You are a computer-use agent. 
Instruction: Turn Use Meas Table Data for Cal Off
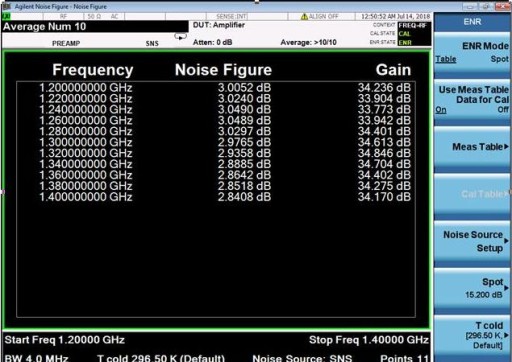tap(503, 109)
